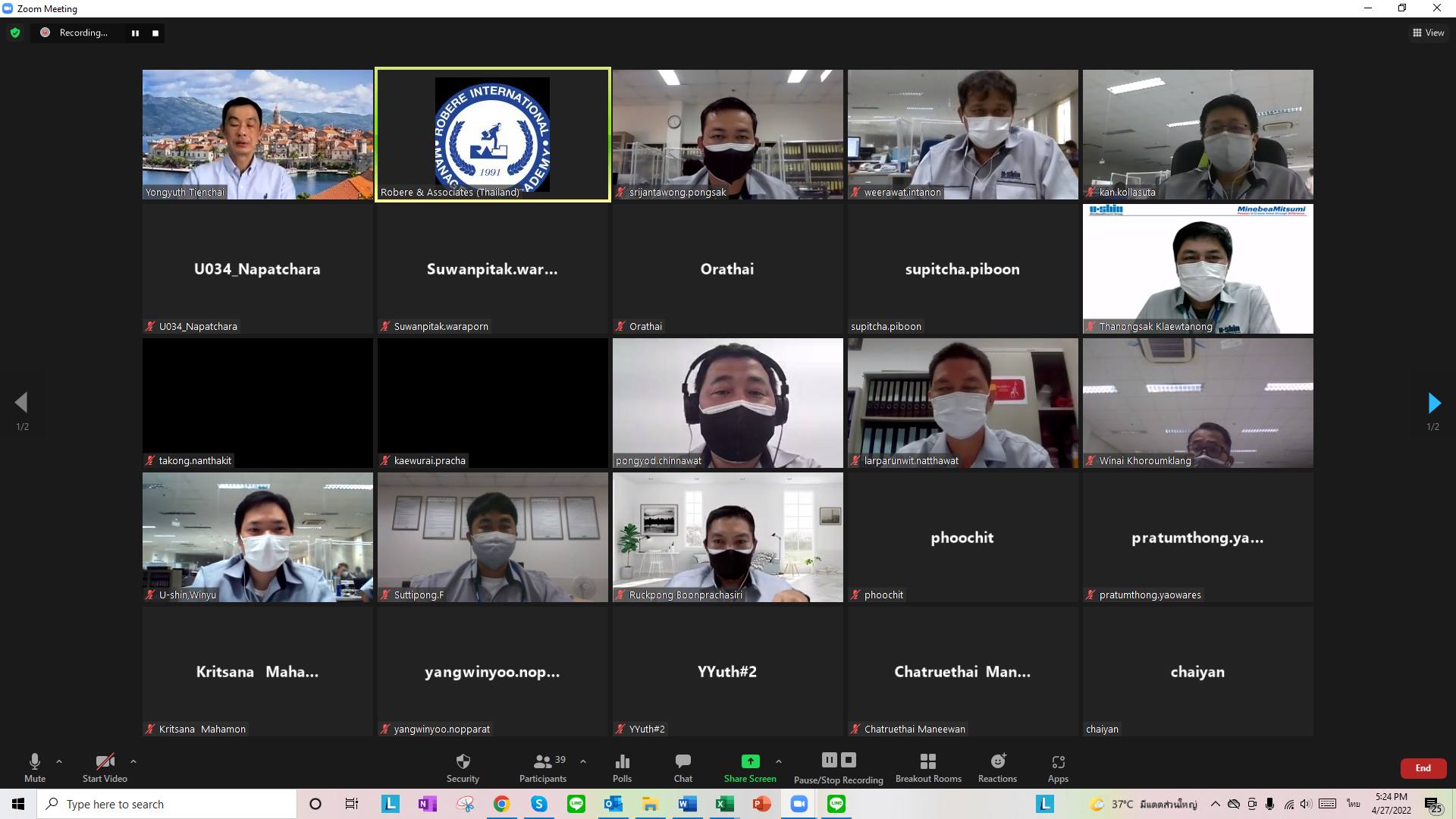
Task: Toggle Start Video on
Action: (105, 768)
